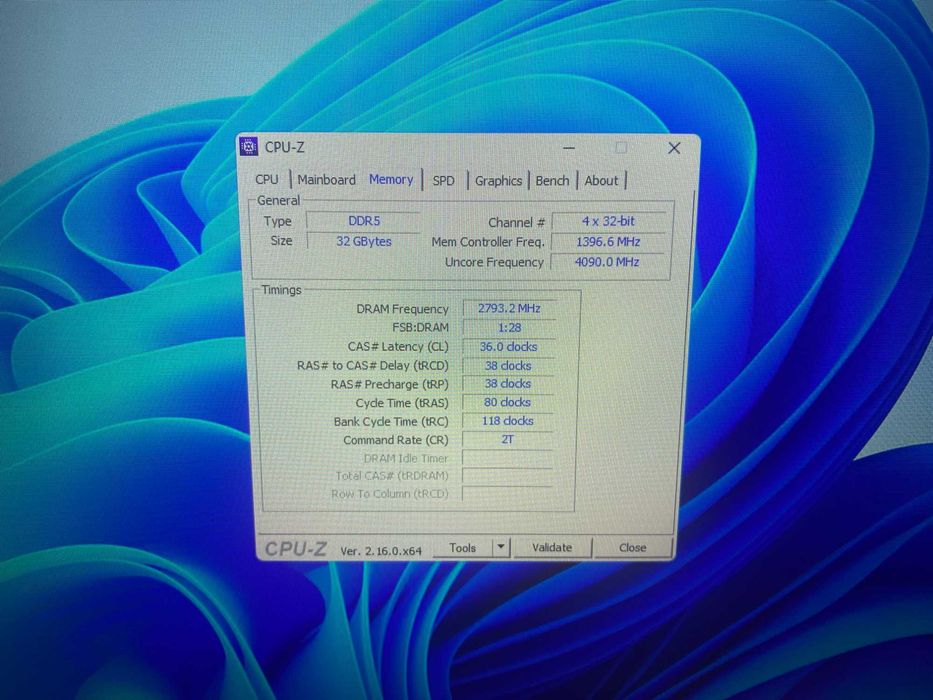This screenshot has width=933, height=700.
Task: Select the Memory tab
Action: 391,179
